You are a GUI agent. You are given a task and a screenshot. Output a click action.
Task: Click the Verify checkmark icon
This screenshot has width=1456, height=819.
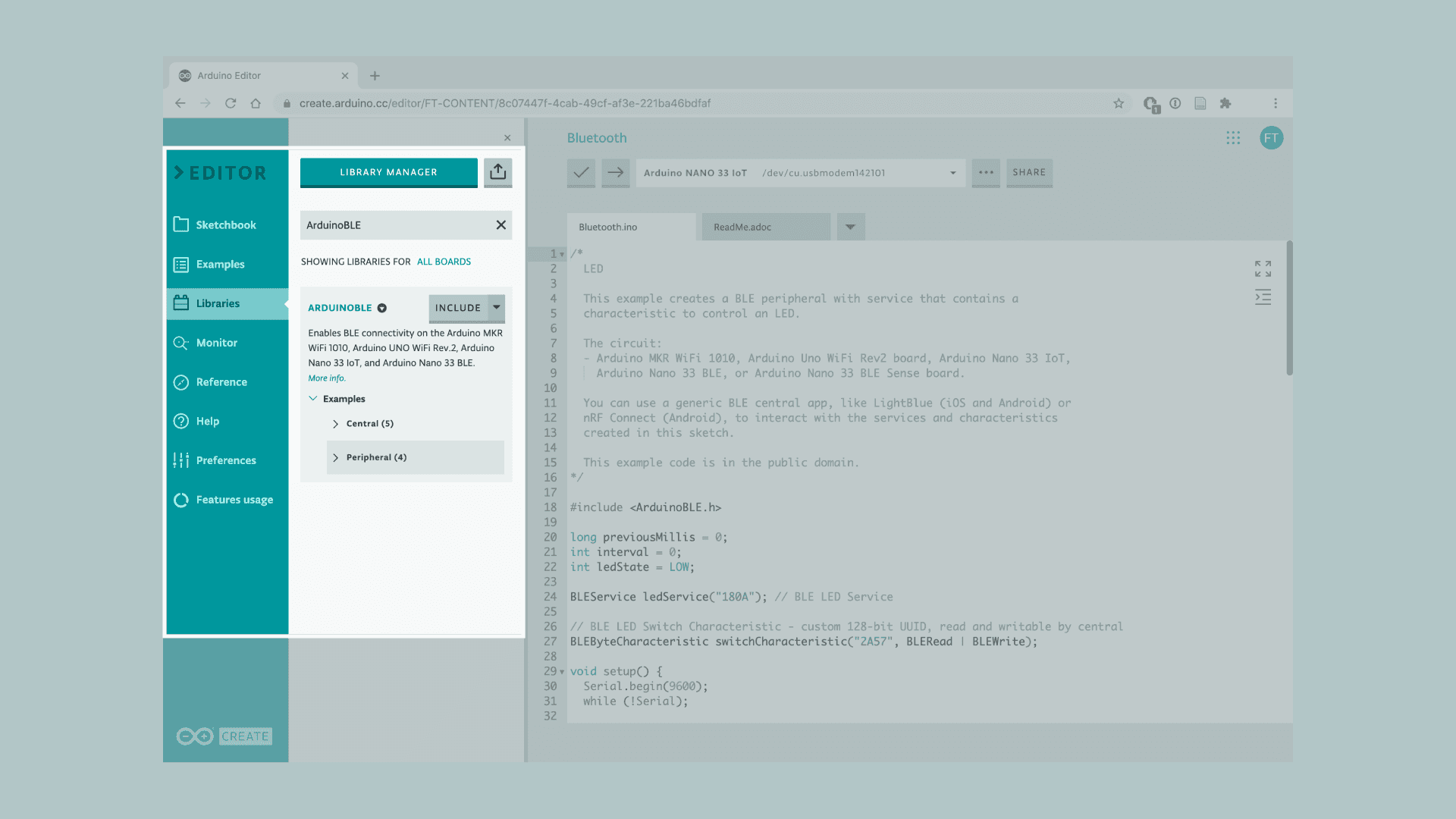pos(581,173)
